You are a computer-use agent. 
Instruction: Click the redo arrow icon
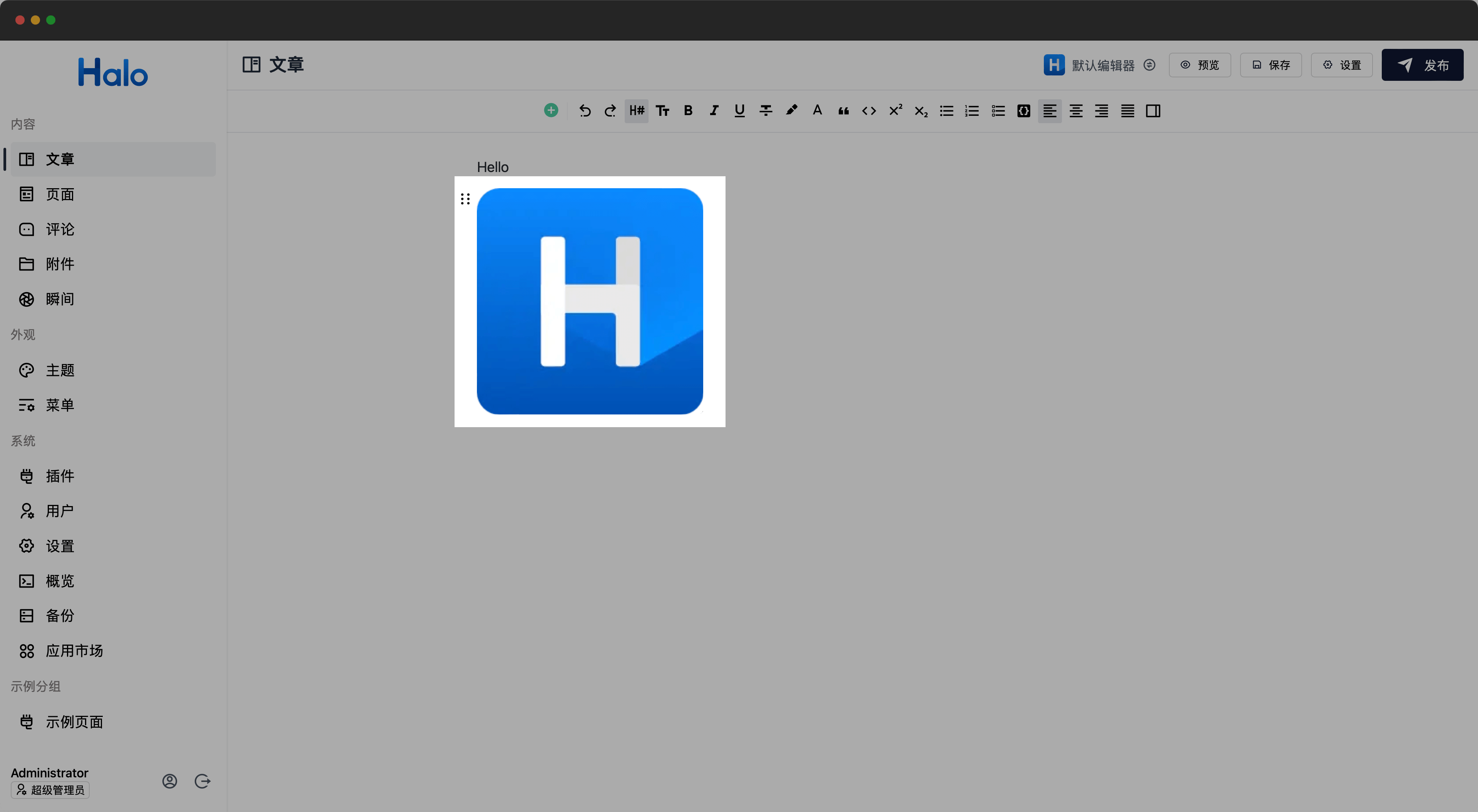(x=610, y=111)
